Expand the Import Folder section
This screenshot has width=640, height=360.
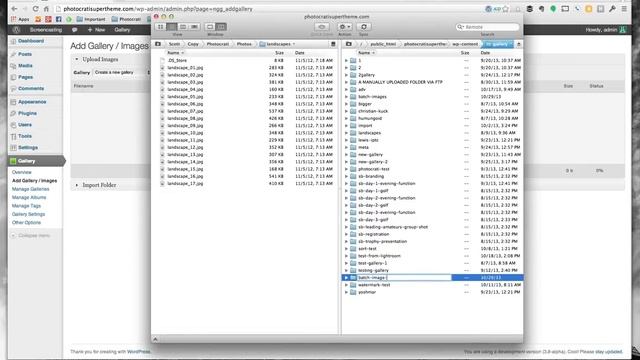(x=76, y=185)
